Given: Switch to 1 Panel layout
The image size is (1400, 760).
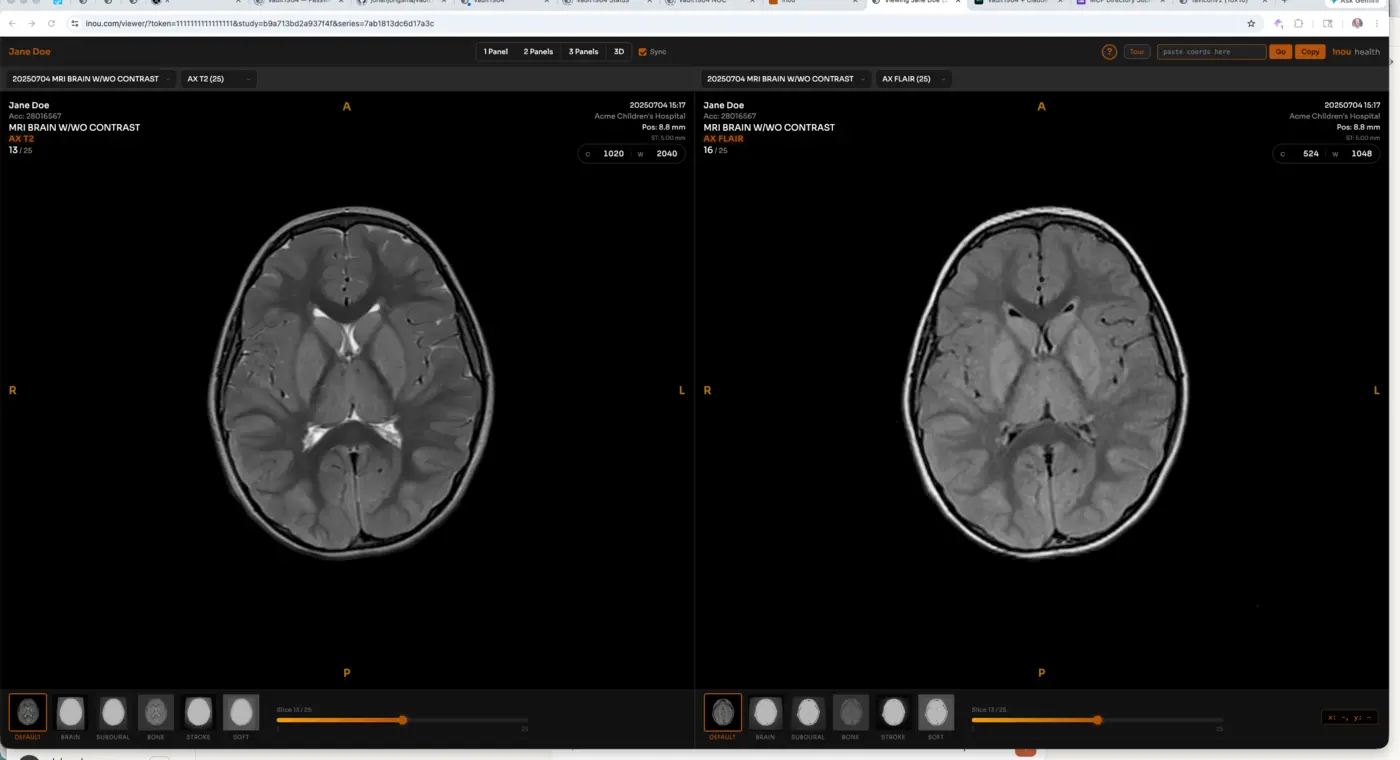Looking at the screenshot, I should tap(495, 52).
